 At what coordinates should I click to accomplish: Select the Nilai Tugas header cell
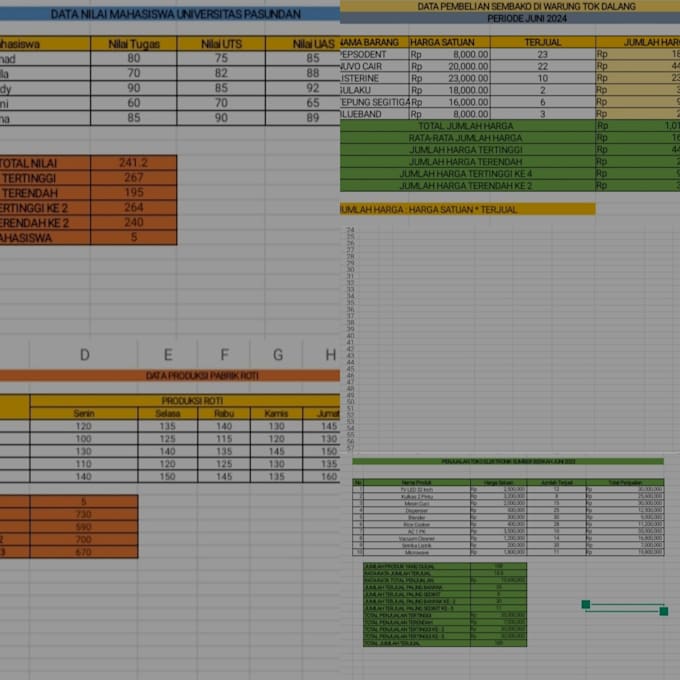134,44
